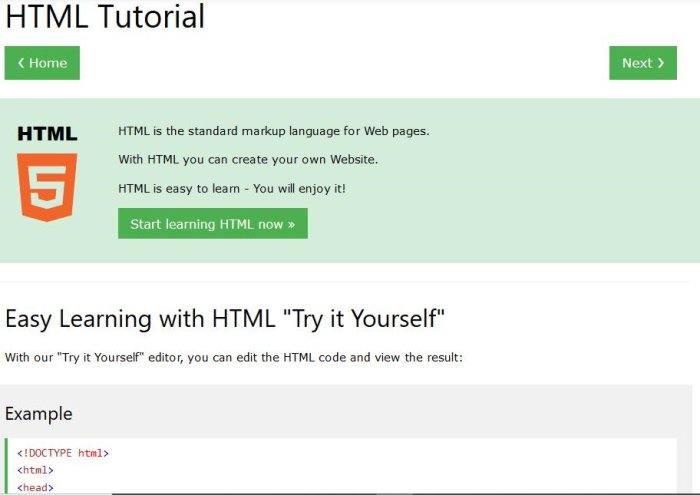Click the » arrow on Start learning button

click(x=291, y=224)
